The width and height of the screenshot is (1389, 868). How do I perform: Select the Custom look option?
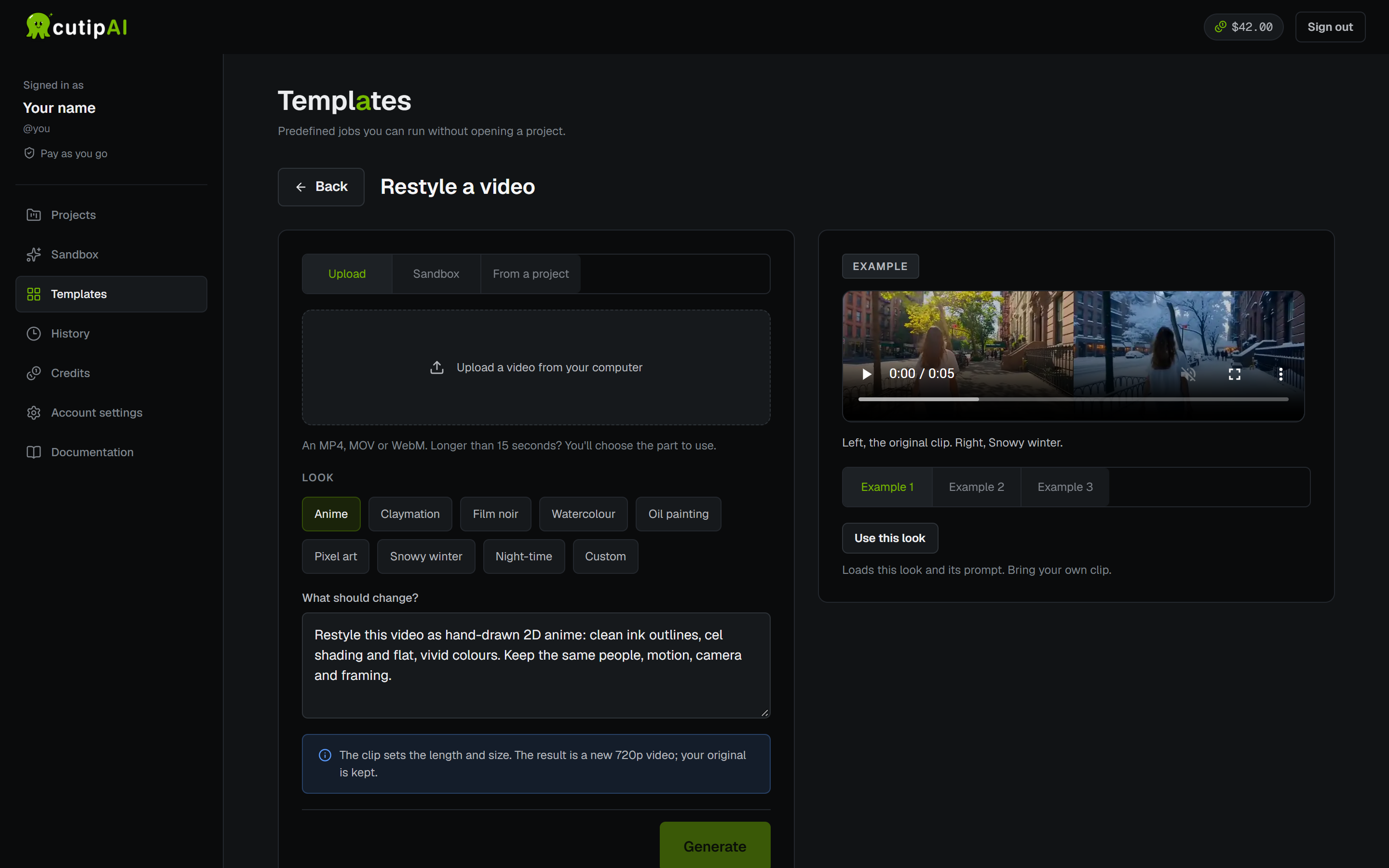pos(605,556)
